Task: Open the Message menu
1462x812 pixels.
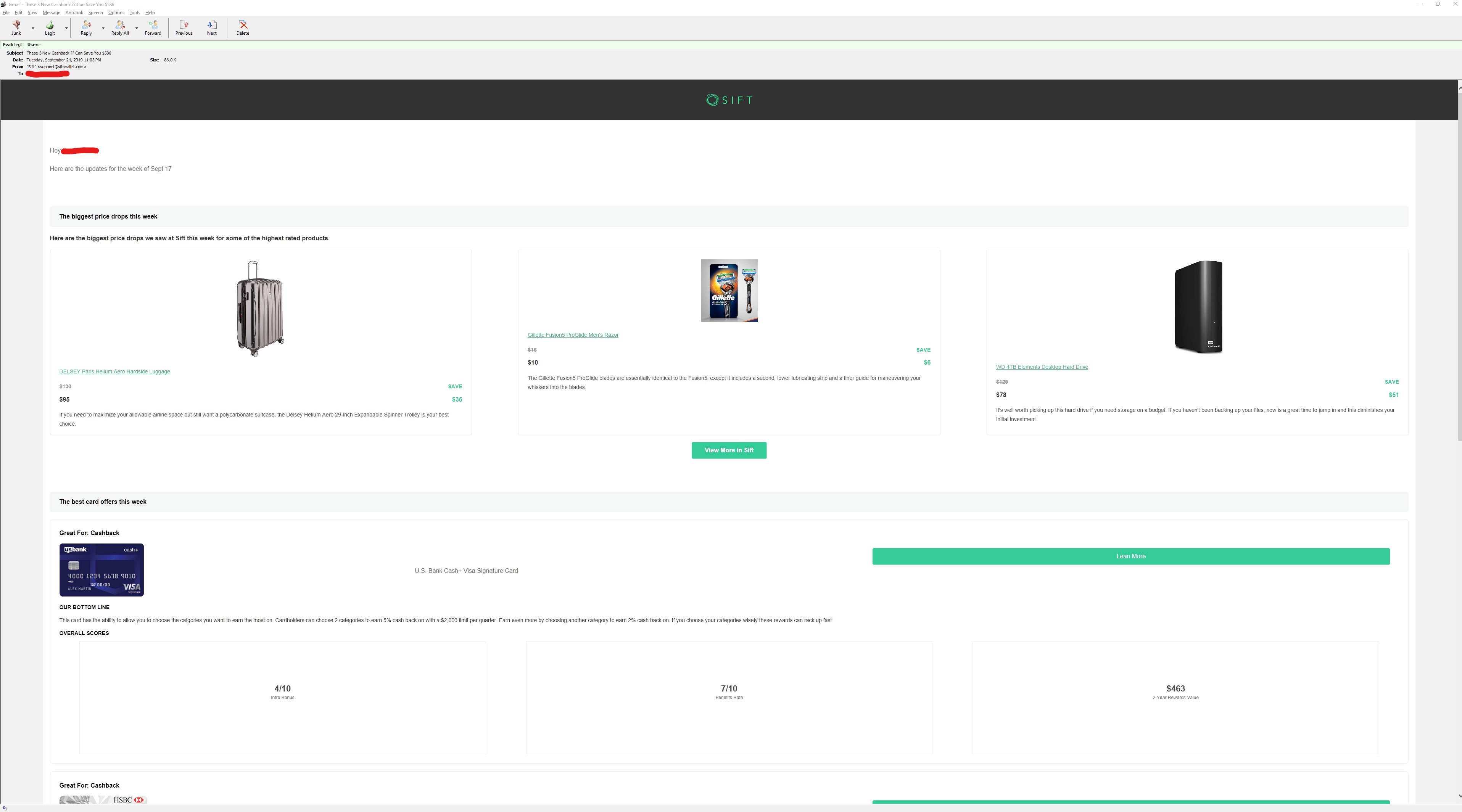Action: coord(51,13)
